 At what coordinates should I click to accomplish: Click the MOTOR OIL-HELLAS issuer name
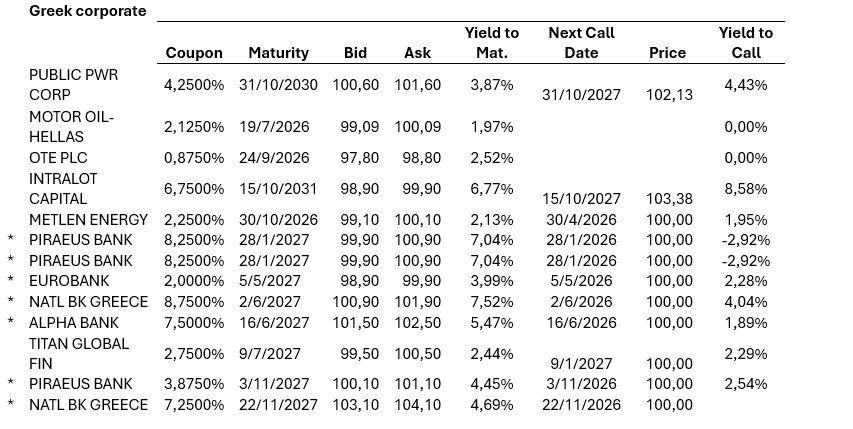pos(72,127)
